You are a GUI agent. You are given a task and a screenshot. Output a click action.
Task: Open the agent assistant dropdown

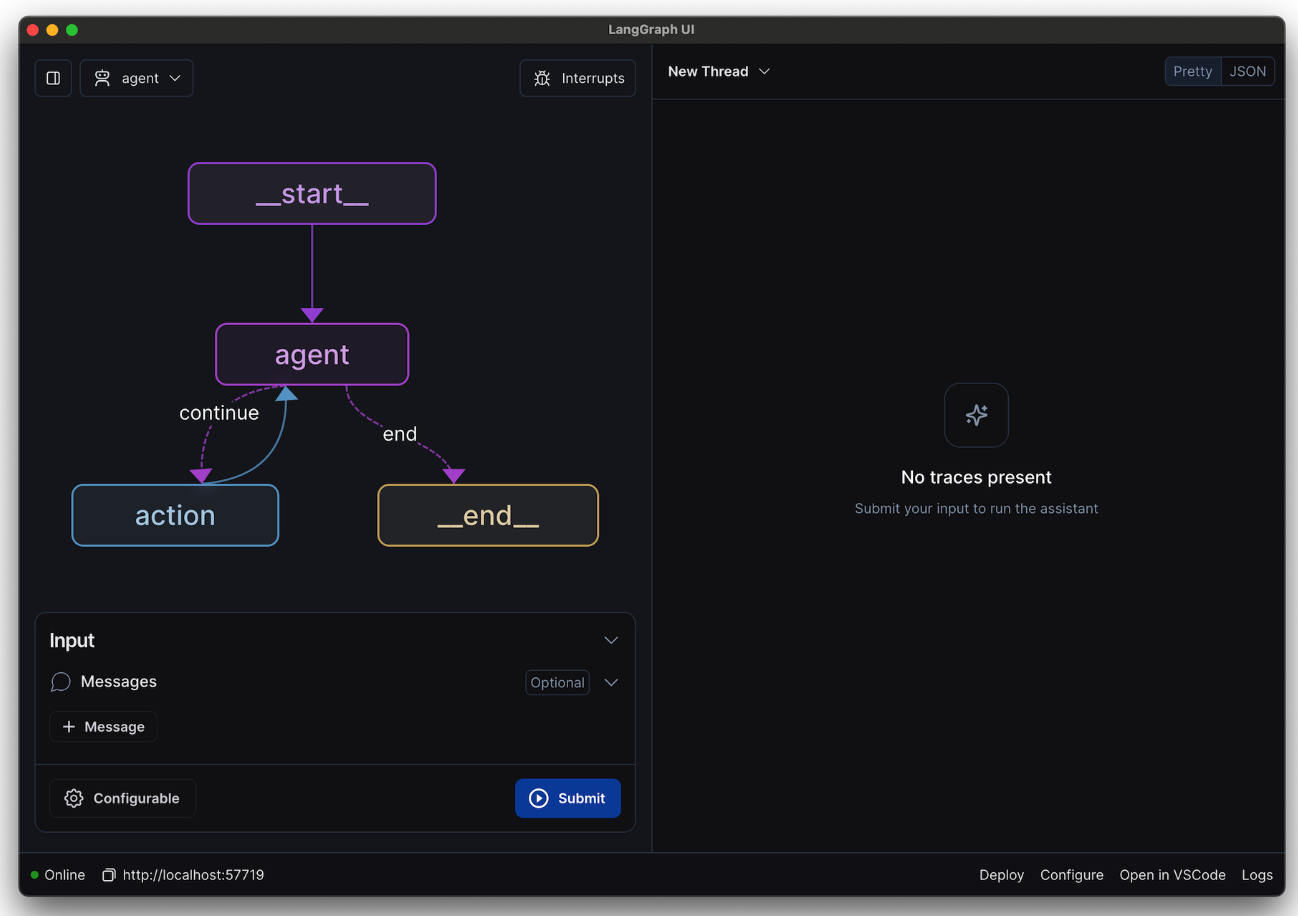pos(137,78)
